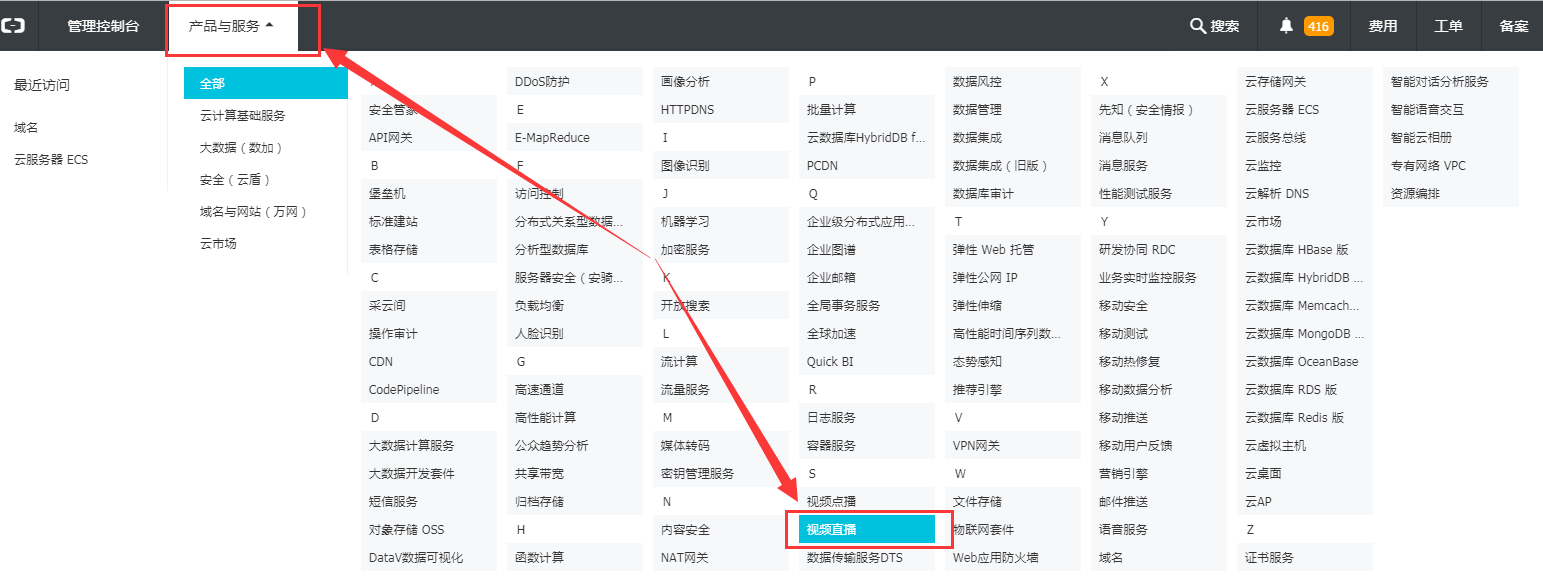Viewport: 1543px width, 586px height.
Task: Open the 备案 menu
Action: click(1513, 26)
